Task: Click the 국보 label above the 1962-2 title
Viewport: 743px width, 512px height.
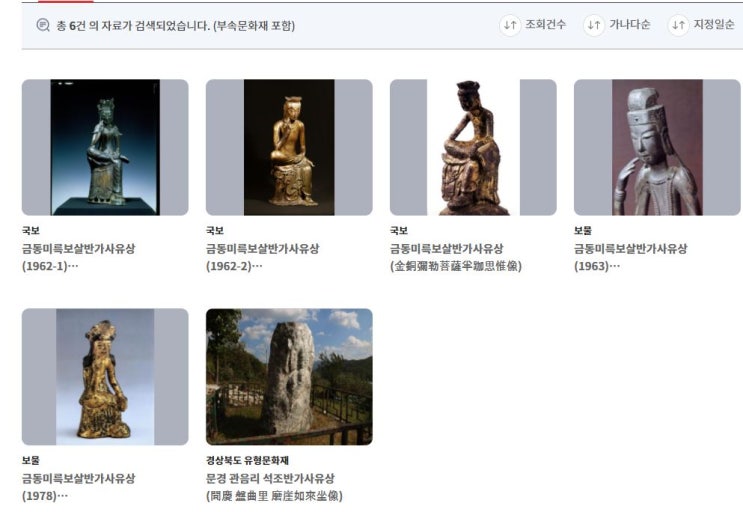Action: (x=215, y=231)
